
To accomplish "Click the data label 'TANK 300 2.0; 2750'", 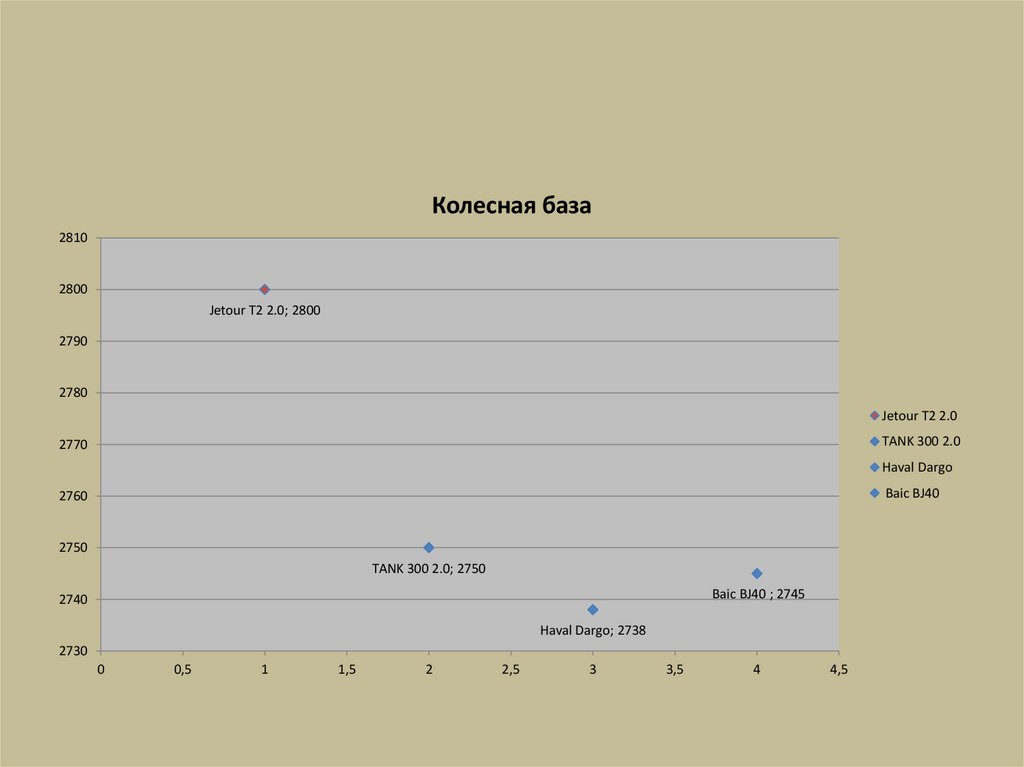I will click(x=428, y=568).
